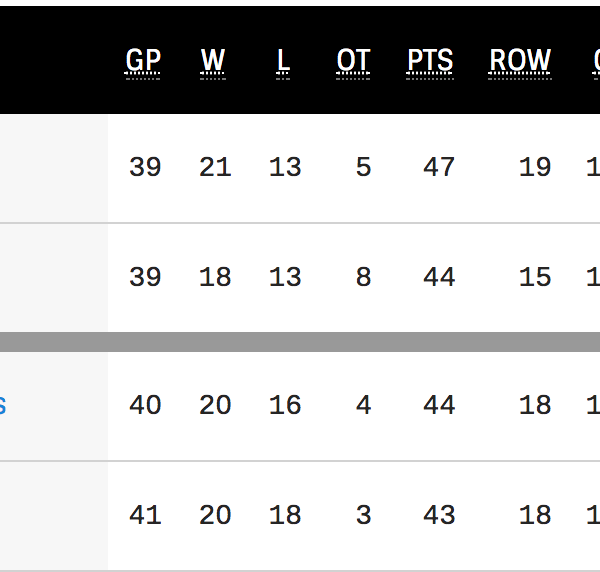Select the L column header
Screen dimensions: 600x572
[x=284, y=61]
